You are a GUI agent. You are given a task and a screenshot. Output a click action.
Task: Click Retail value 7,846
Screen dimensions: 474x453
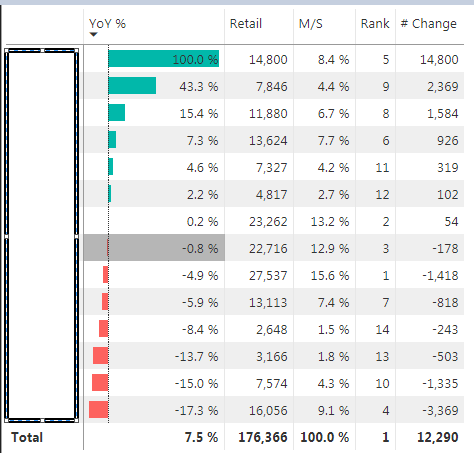271,87
